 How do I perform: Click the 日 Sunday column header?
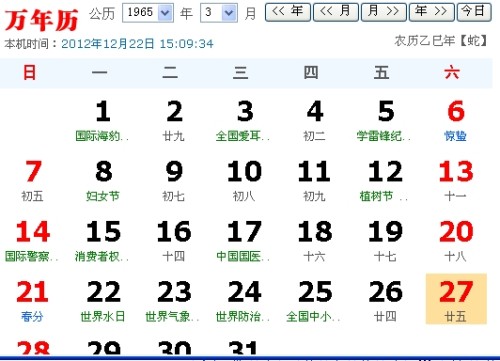[x=29, y=73]
